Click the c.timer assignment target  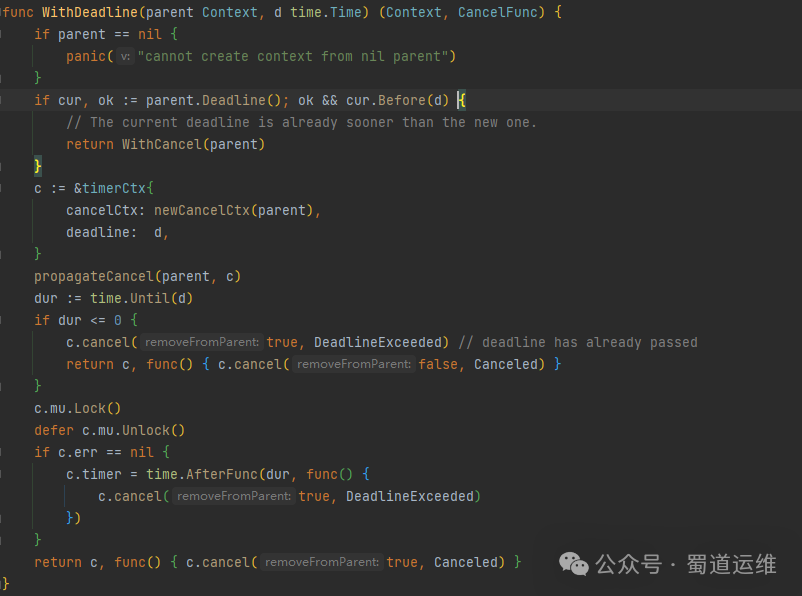pos(94,474)
